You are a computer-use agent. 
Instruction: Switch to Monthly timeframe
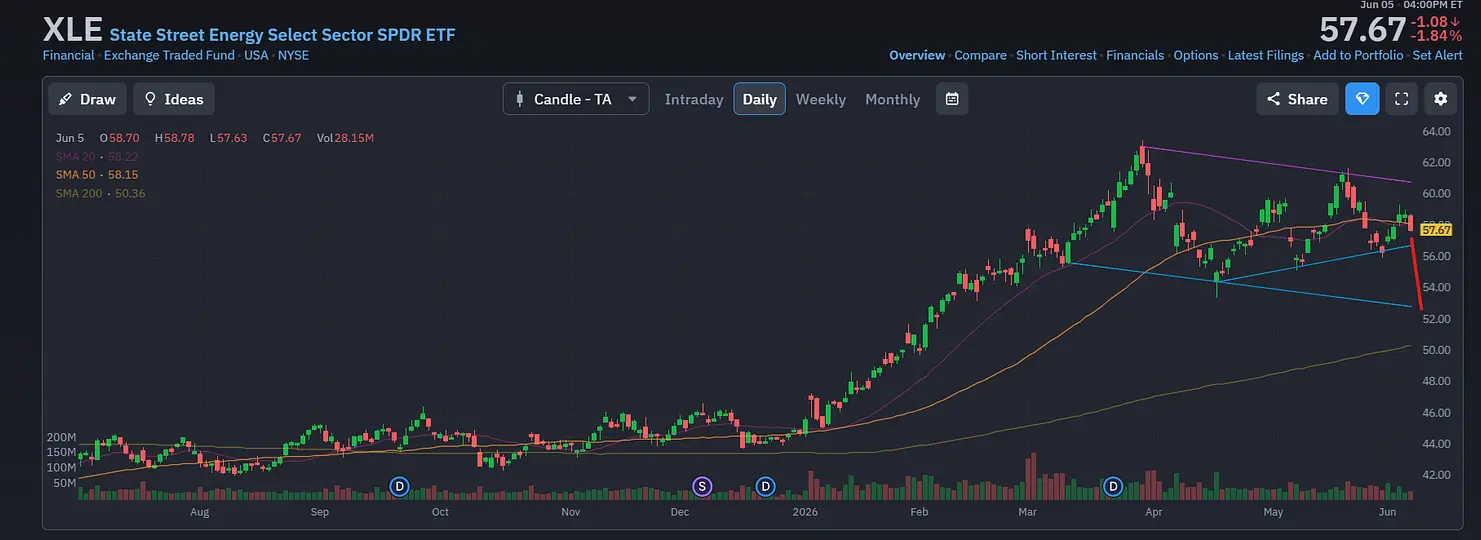click(893, 99)
